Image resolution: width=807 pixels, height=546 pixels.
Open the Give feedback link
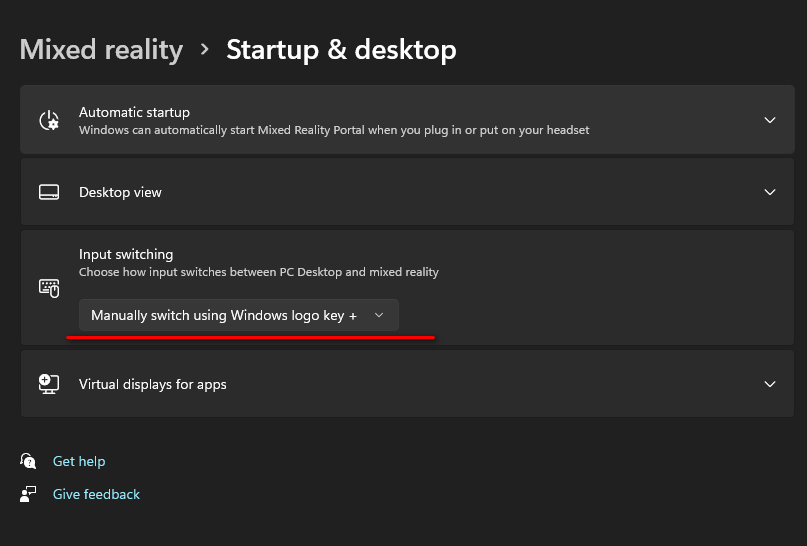tap(96, 494)
